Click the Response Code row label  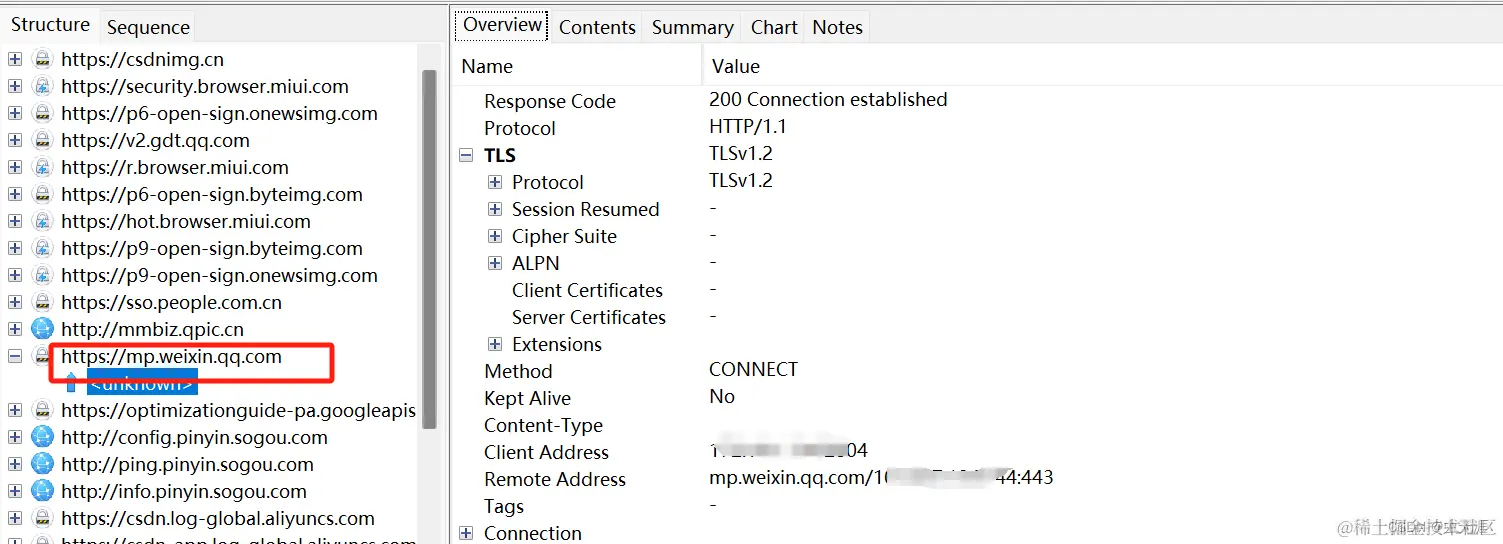549,101
